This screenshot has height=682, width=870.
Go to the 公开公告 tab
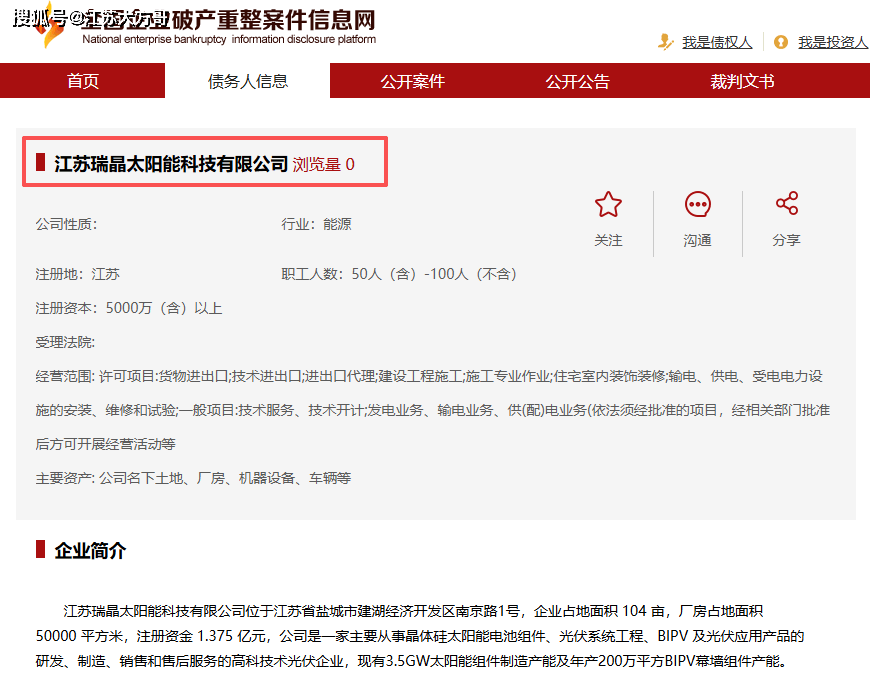[x=578, y=80]
